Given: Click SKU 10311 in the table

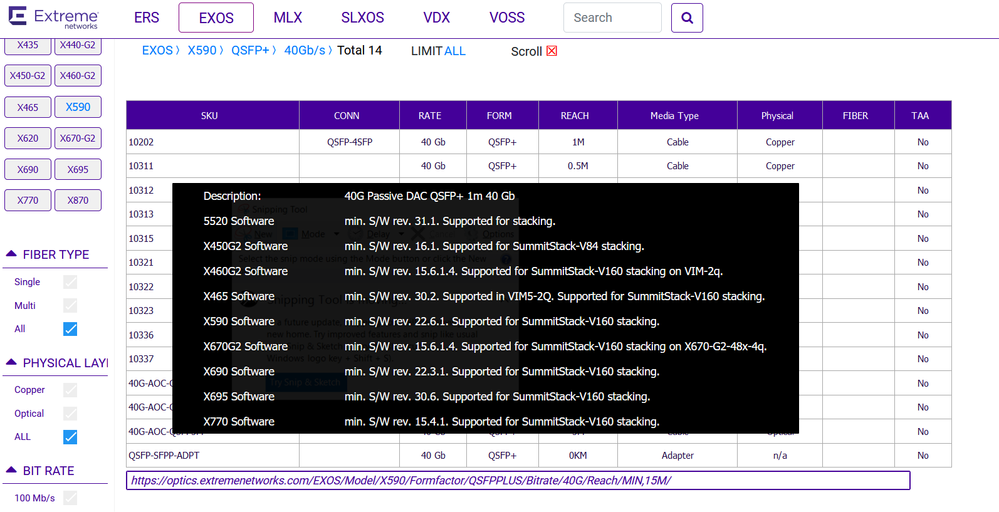Looking at the screenshot, I should click(x=141, y=166).
